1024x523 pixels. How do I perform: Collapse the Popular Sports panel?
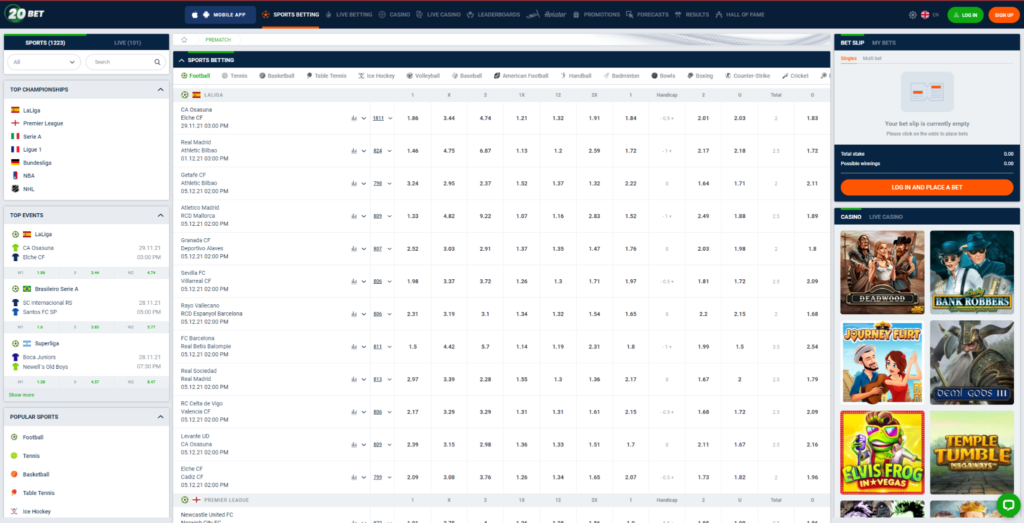(x=160, y=417)
